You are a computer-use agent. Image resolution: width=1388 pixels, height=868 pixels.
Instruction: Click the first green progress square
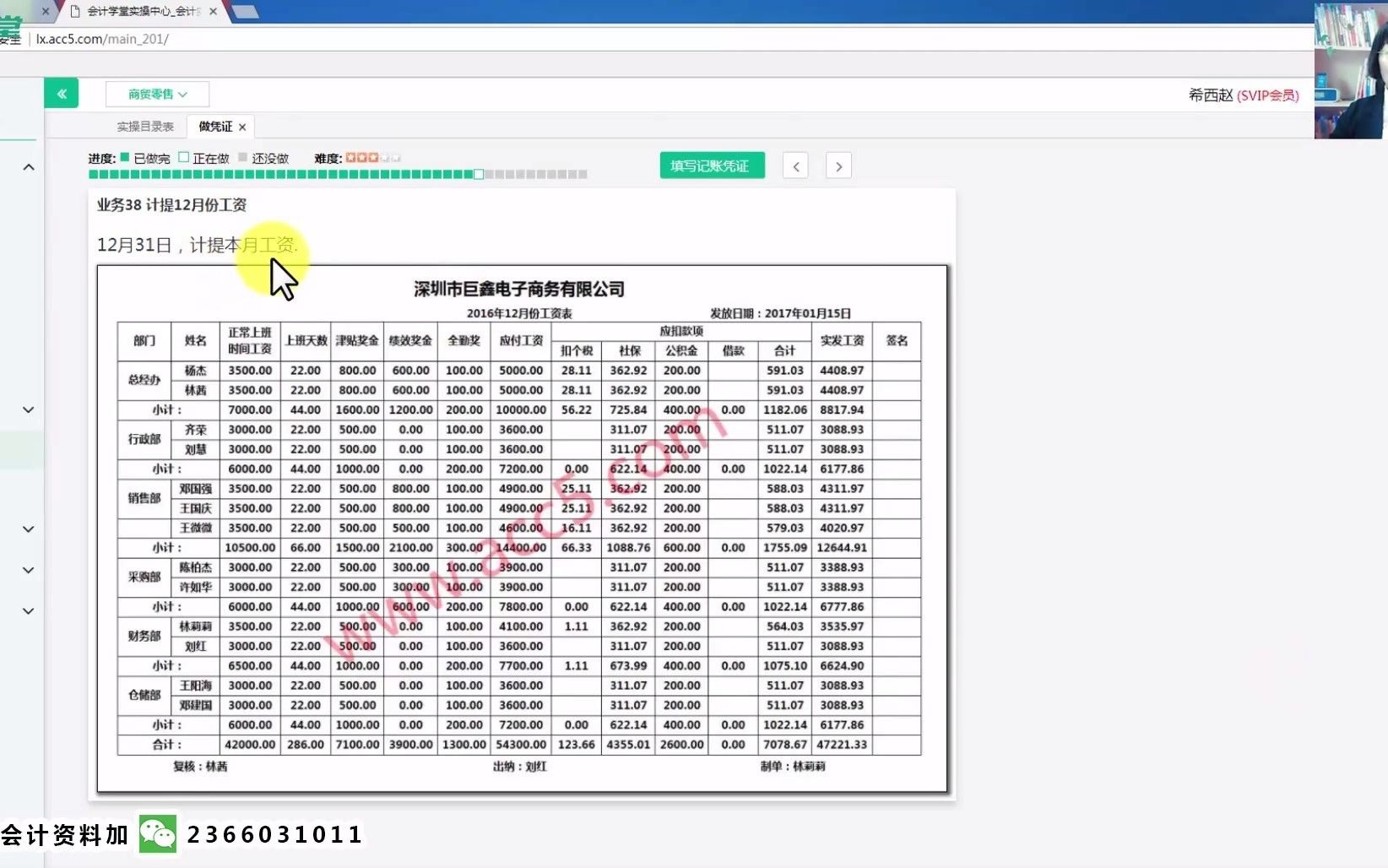click(x=93, y=175)
